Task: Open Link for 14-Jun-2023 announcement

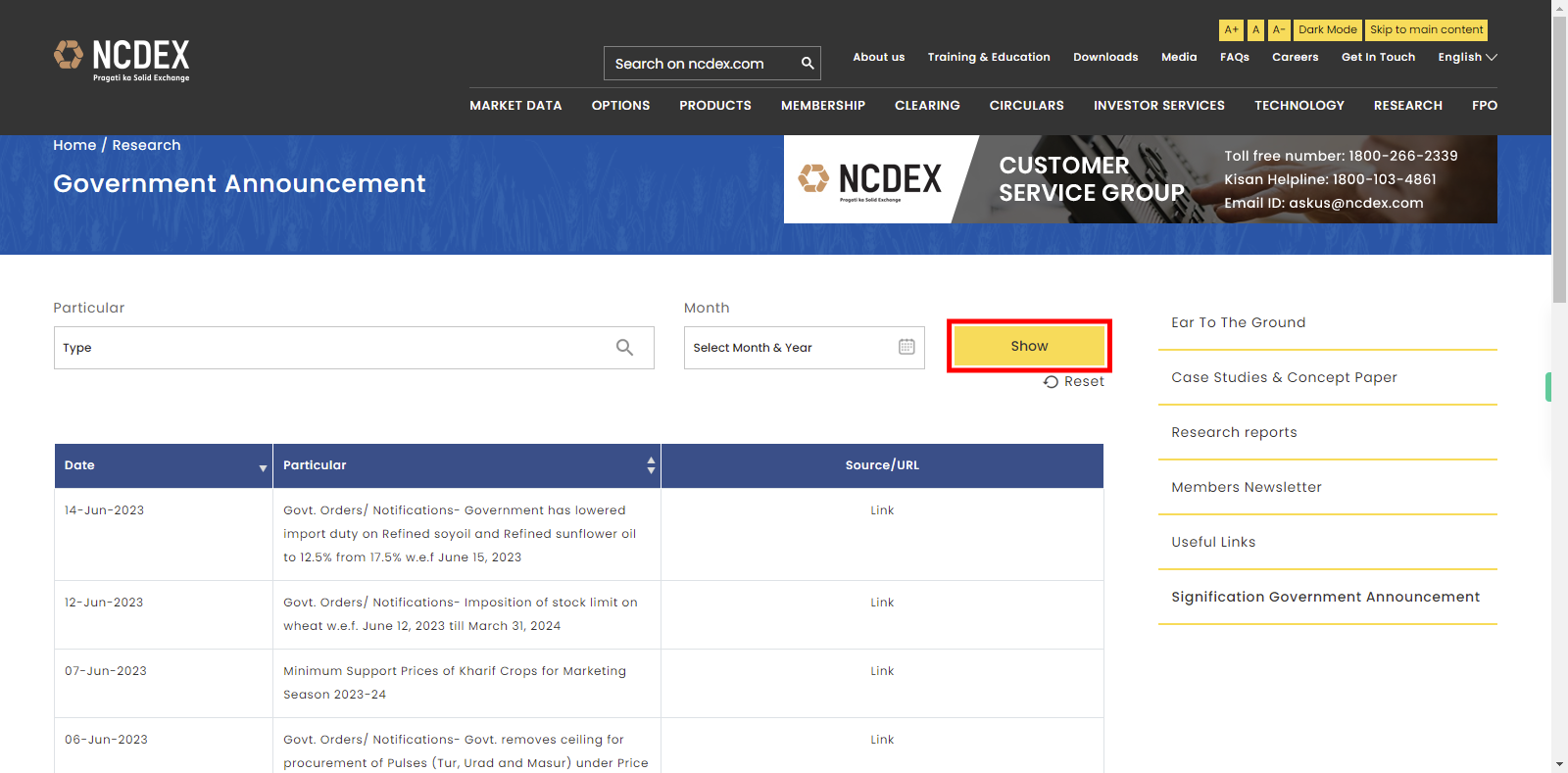Action: [x=882, y=510]
